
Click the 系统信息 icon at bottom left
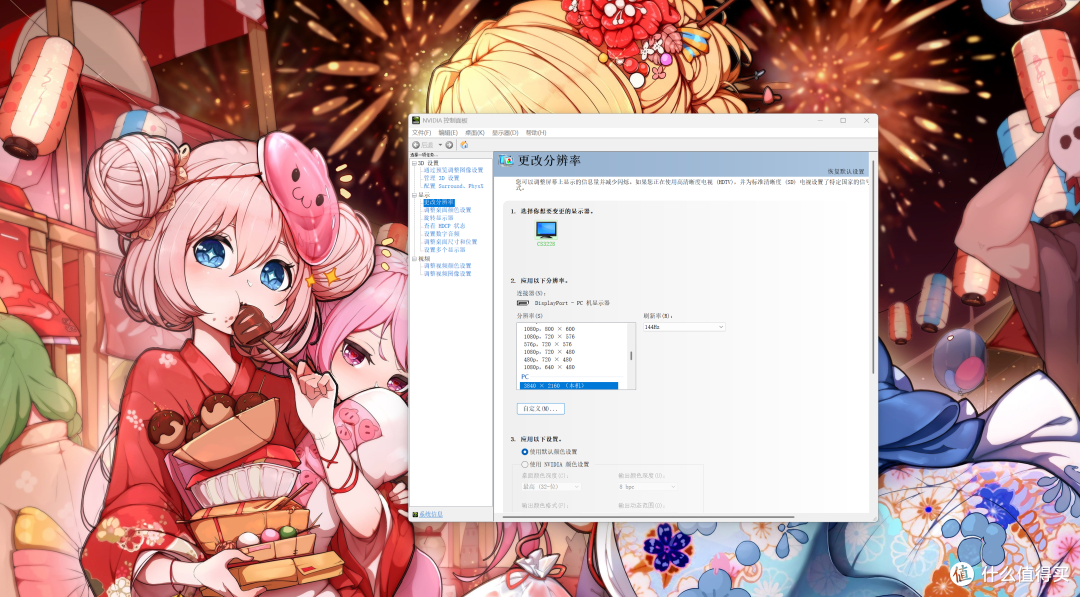[415, 514]
